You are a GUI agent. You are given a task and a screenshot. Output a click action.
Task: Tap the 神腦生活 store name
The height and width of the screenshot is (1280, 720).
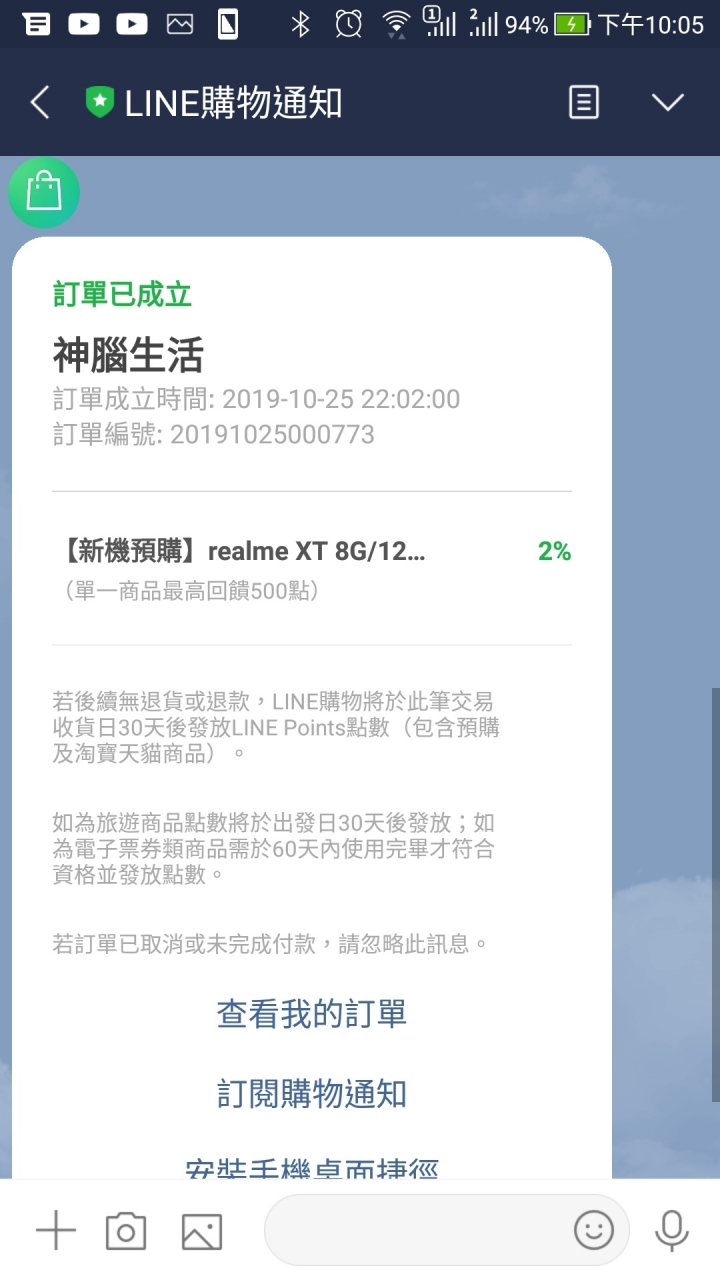128,355
